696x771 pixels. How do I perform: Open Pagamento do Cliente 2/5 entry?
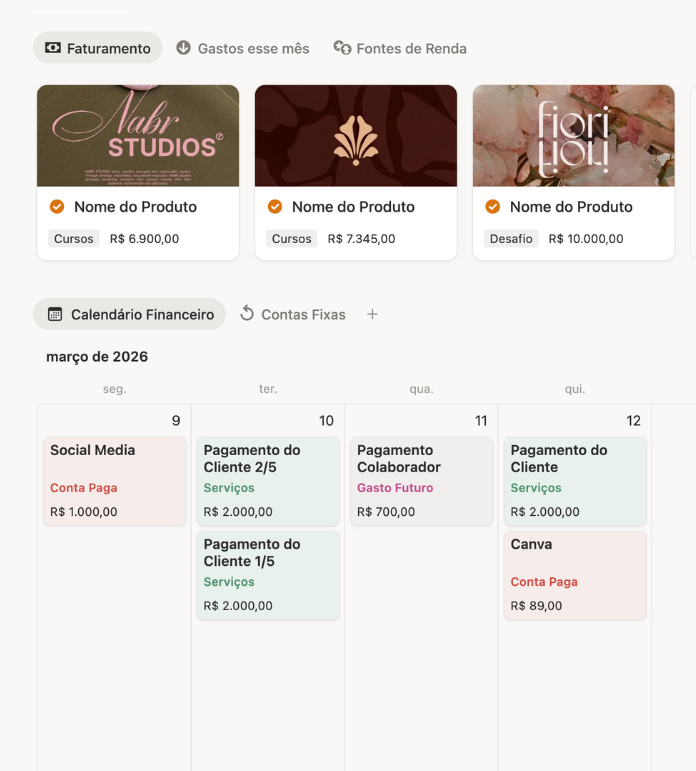pos(268,481)
